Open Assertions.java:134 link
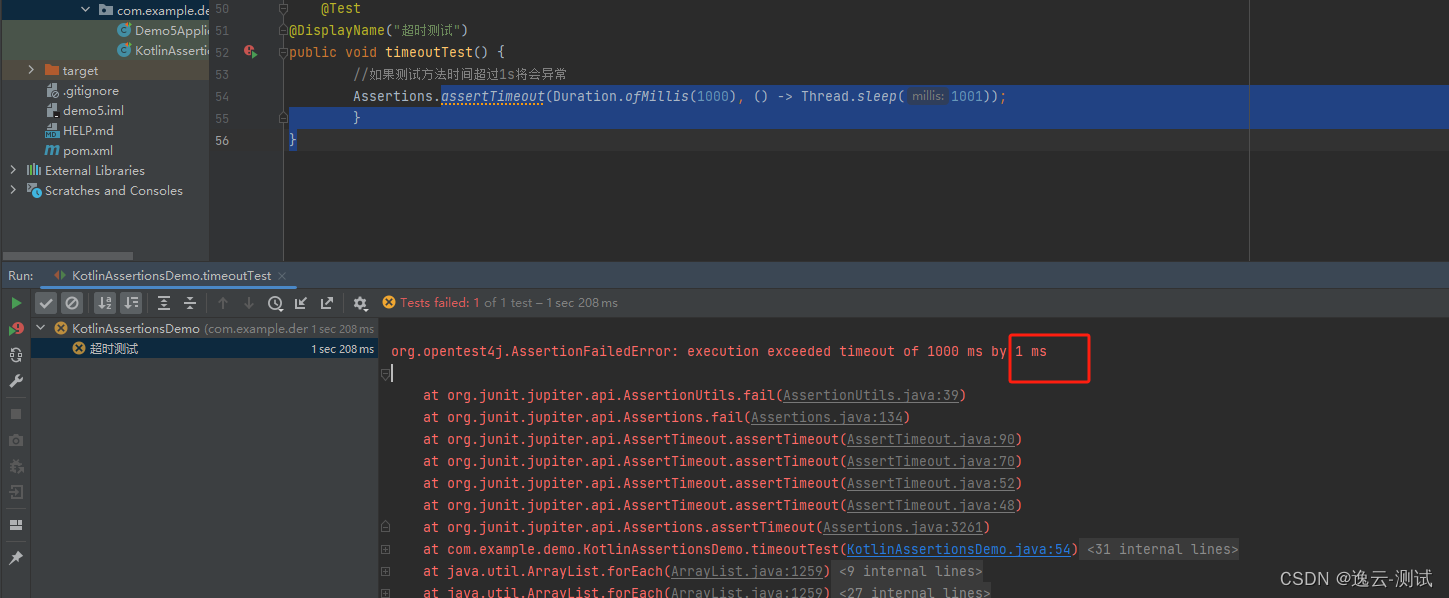 [827, 417]
